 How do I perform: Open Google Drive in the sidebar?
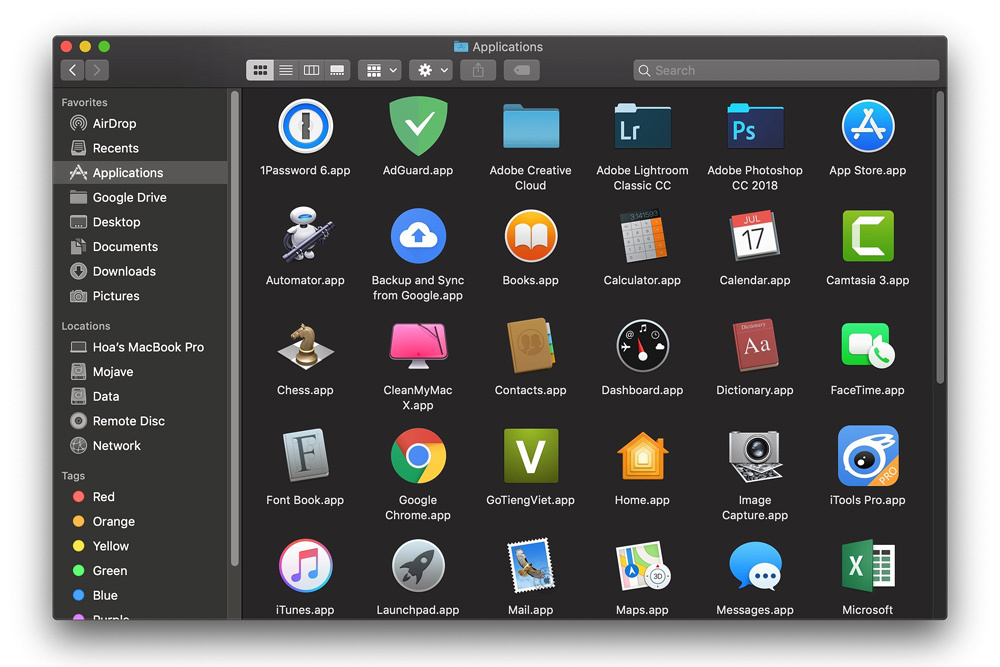(x=140, y=198)
